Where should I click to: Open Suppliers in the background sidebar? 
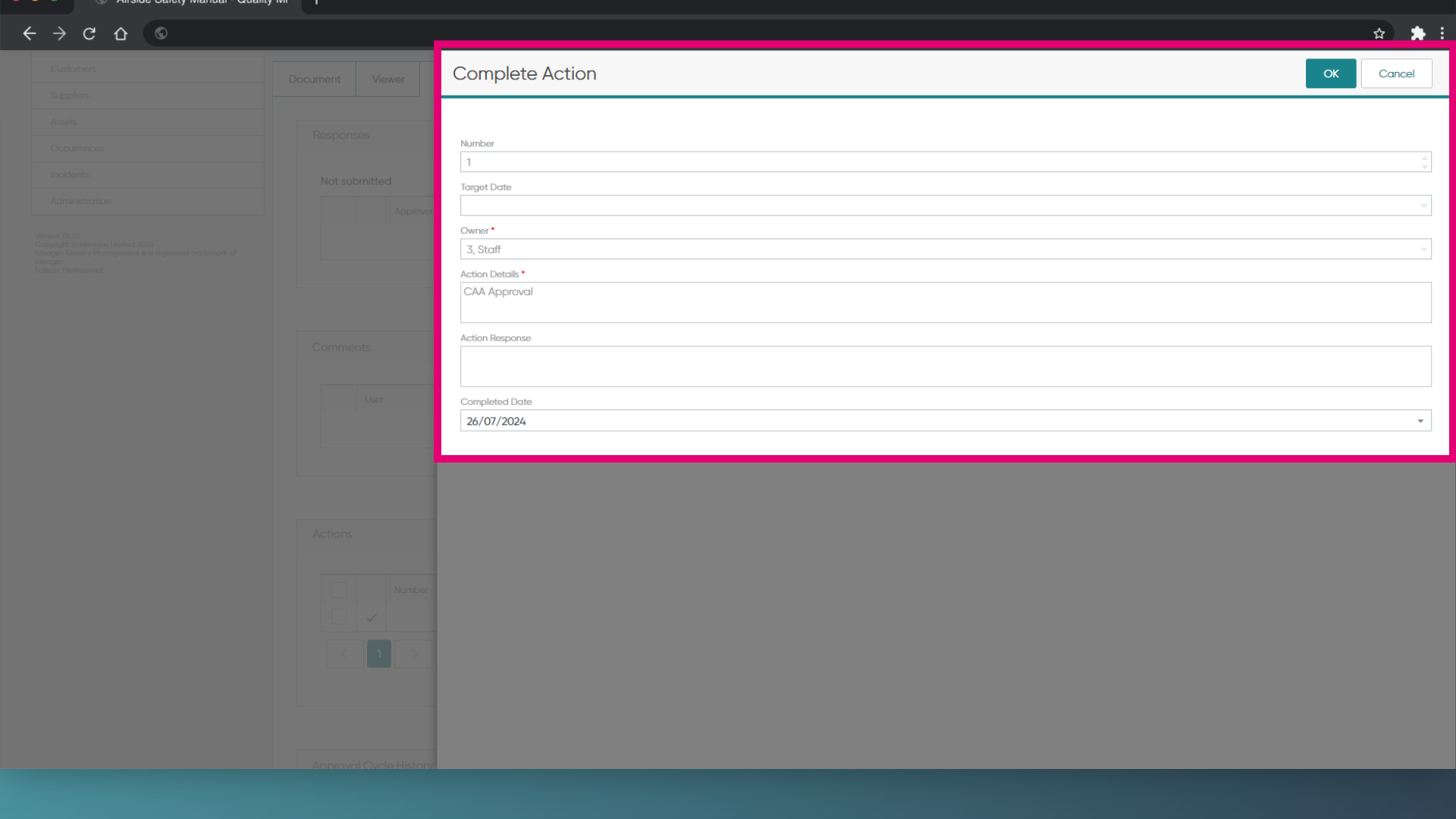click(148, 96)
